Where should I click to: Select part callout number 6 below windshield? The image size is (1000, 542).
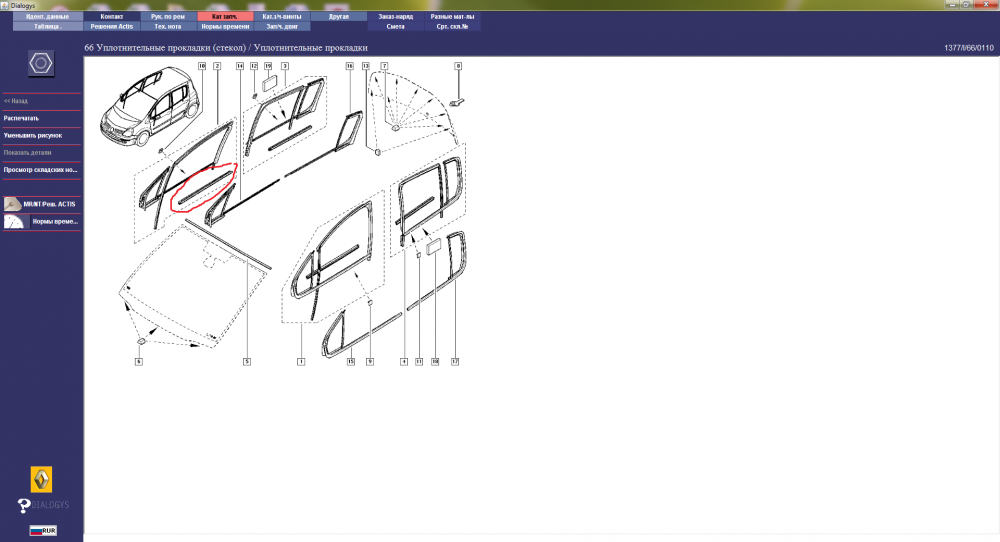click(x=138, y=362)
